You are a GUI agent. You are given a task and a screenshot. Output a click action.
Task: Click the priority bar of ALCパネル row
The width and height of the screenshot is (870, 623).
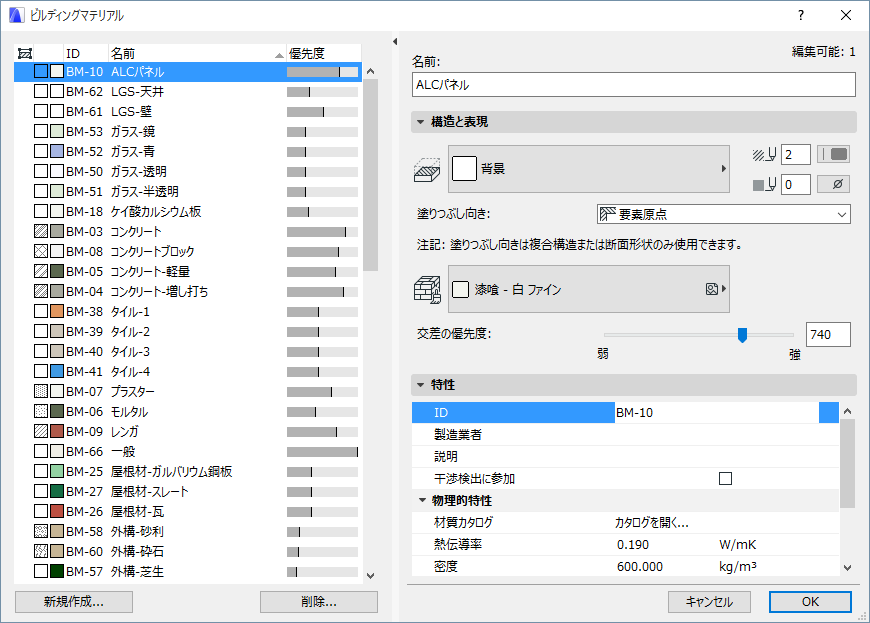tap(322, 72)
